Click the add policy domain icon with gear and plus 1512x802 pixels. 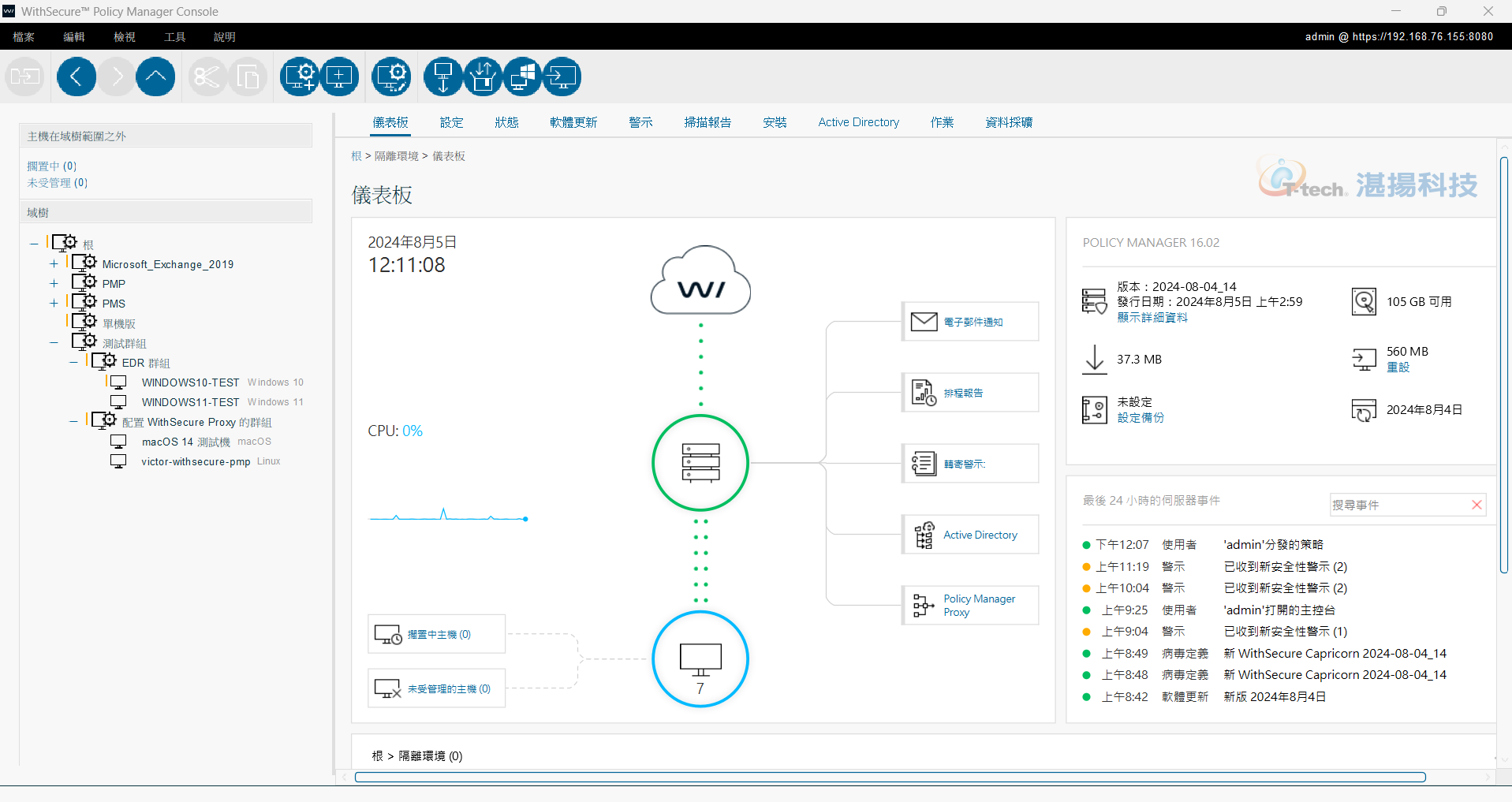click(301, 76)
